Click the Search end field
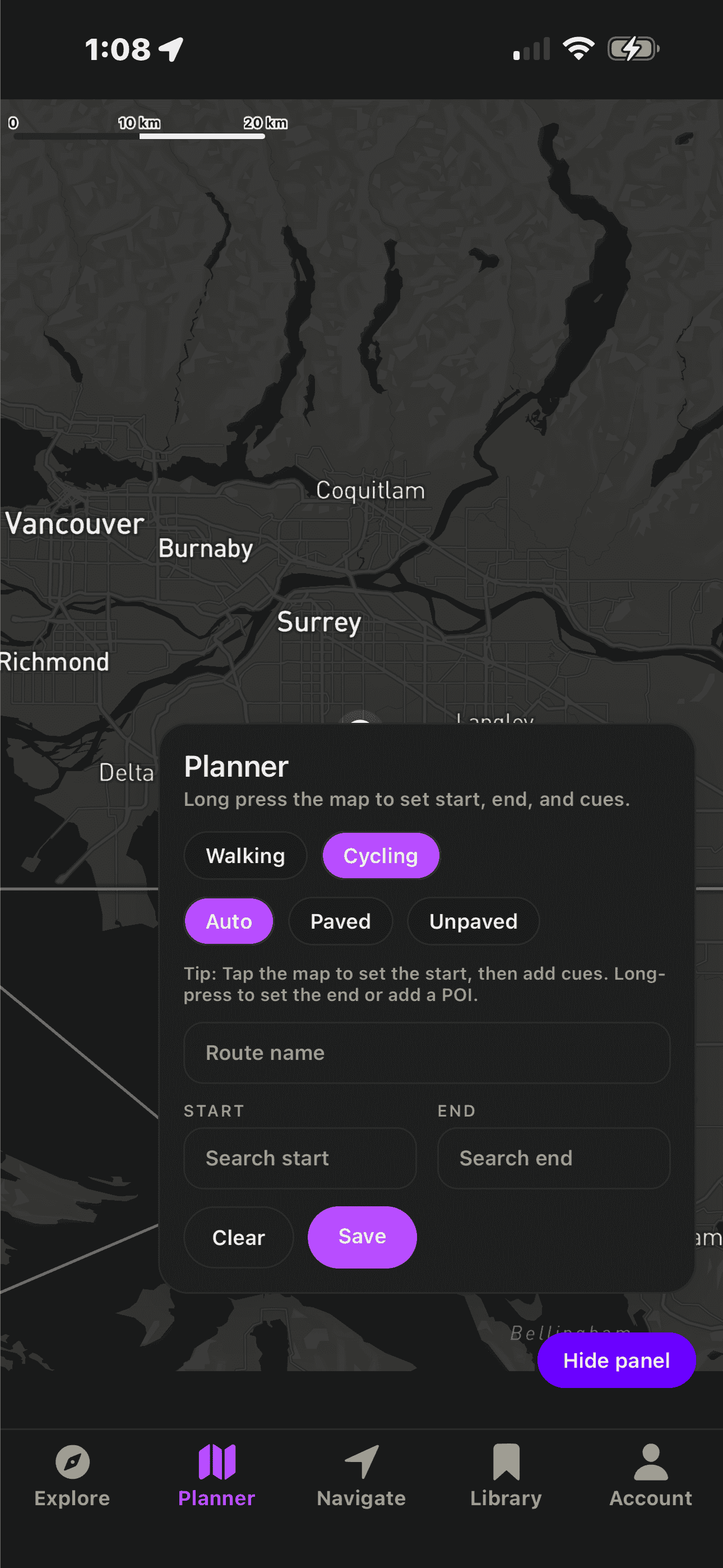The image size is (723, 1568). pyautogui.click(x=553, y=1157)
